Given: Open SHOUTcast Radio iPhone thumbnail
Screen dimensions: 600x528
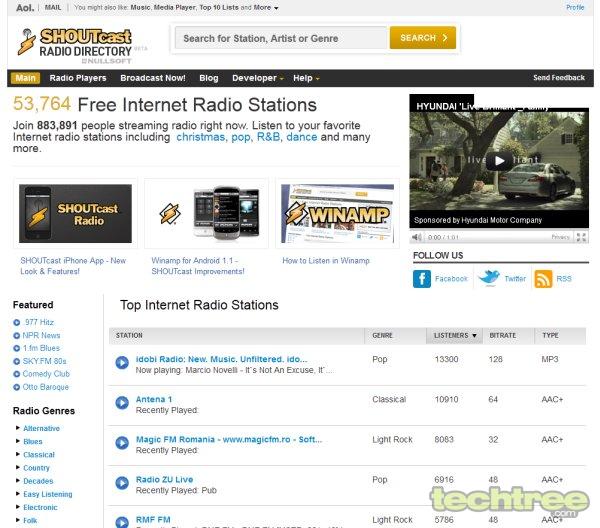Looking at the screenshot, I should pos(75,213).
